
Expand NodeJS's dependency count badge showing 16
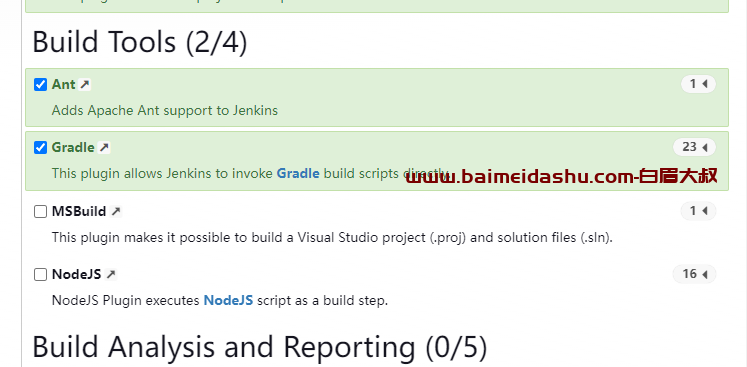[x=694, y=274]
